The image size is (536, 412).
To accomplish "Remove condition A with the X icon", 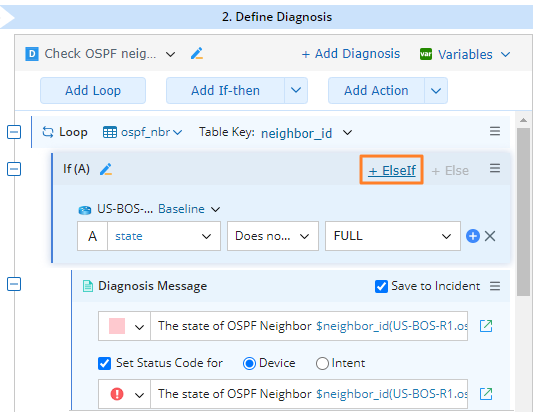I will coord(490,236).
